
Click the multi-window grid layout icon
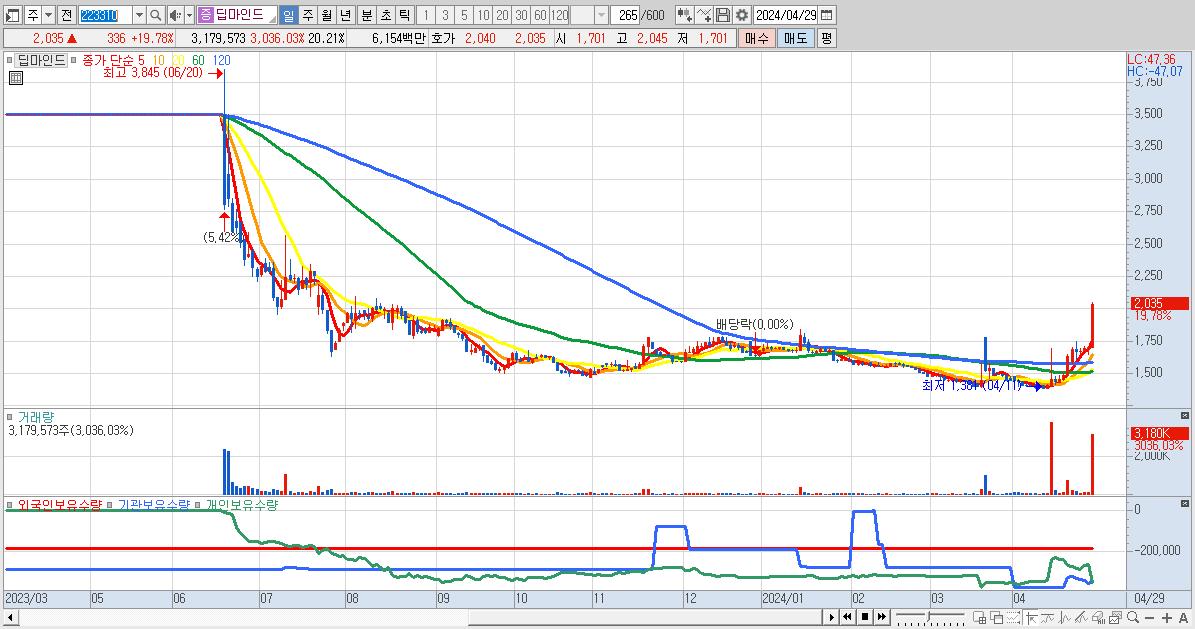coord(980,618)
